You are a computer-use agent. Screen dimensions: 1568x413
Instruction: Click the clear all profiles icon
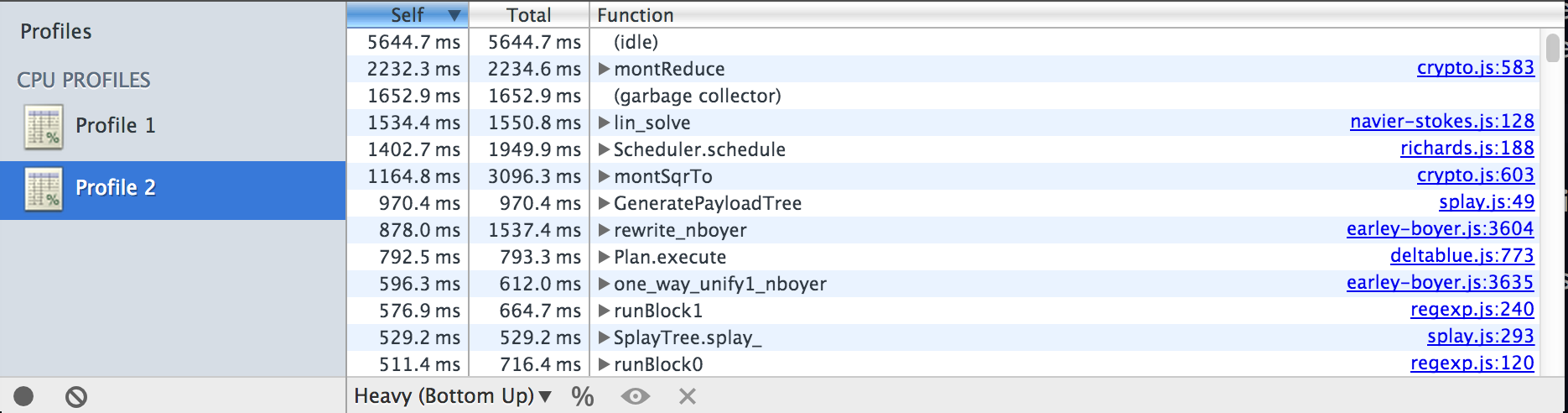click(76, 396)
